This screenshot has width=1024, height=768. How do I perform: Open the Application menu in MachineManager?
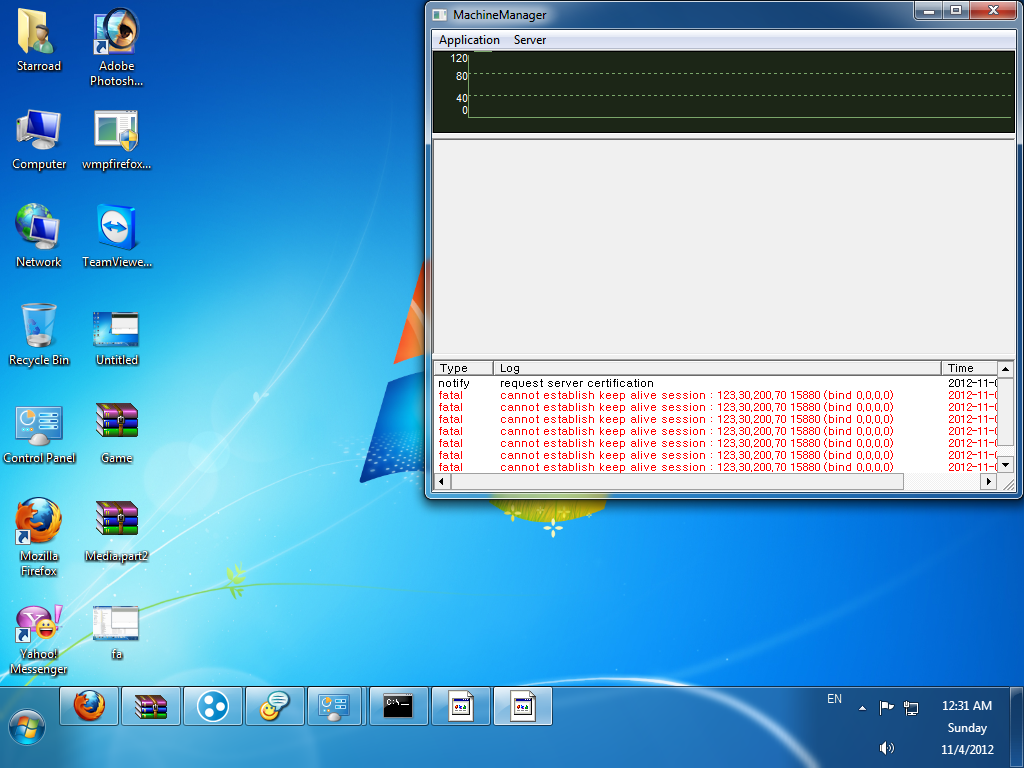[x=469, y=40]
